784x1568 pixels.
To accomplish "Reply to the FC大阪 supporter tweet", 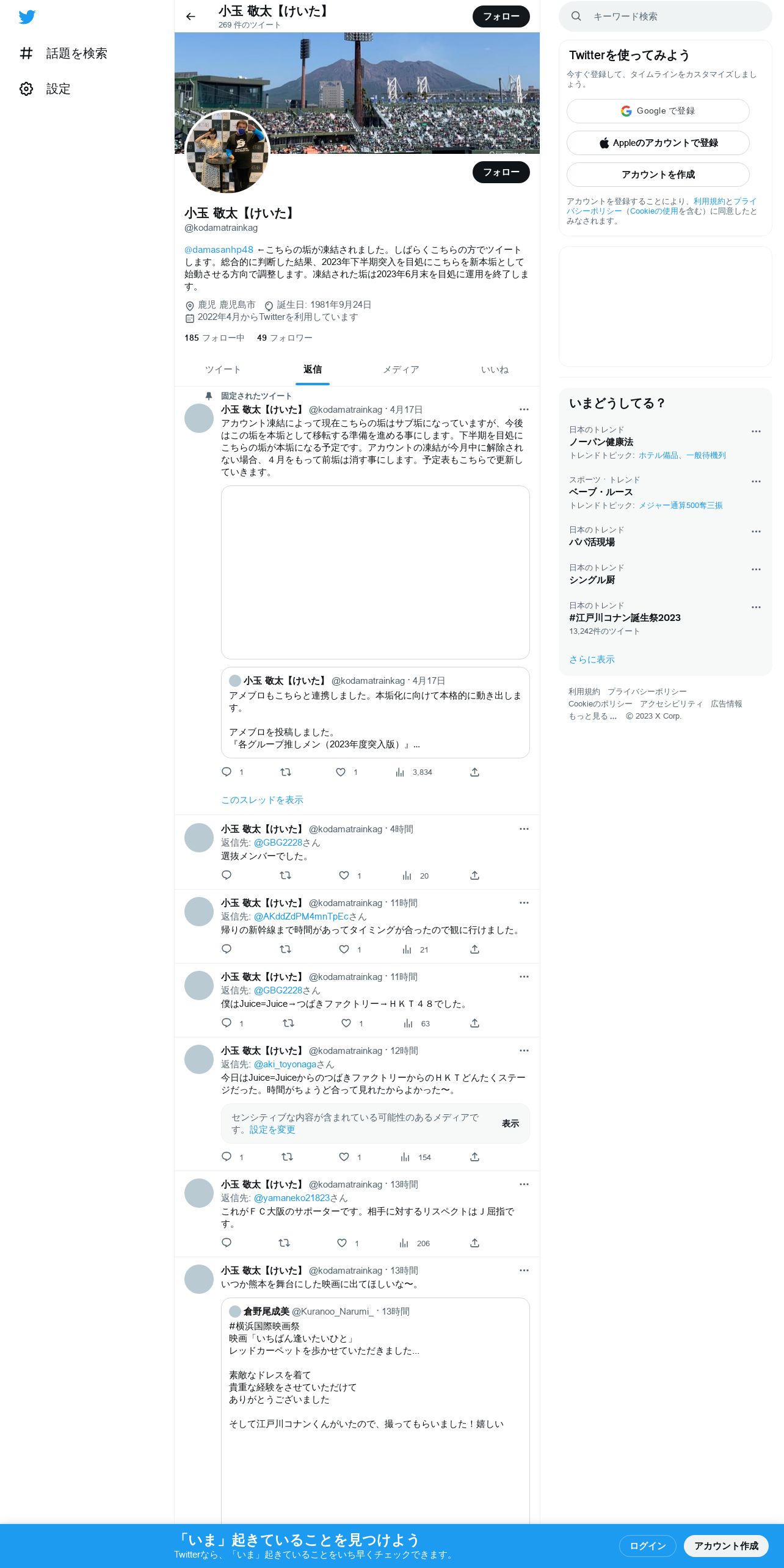I will [x=227, y=1243].
